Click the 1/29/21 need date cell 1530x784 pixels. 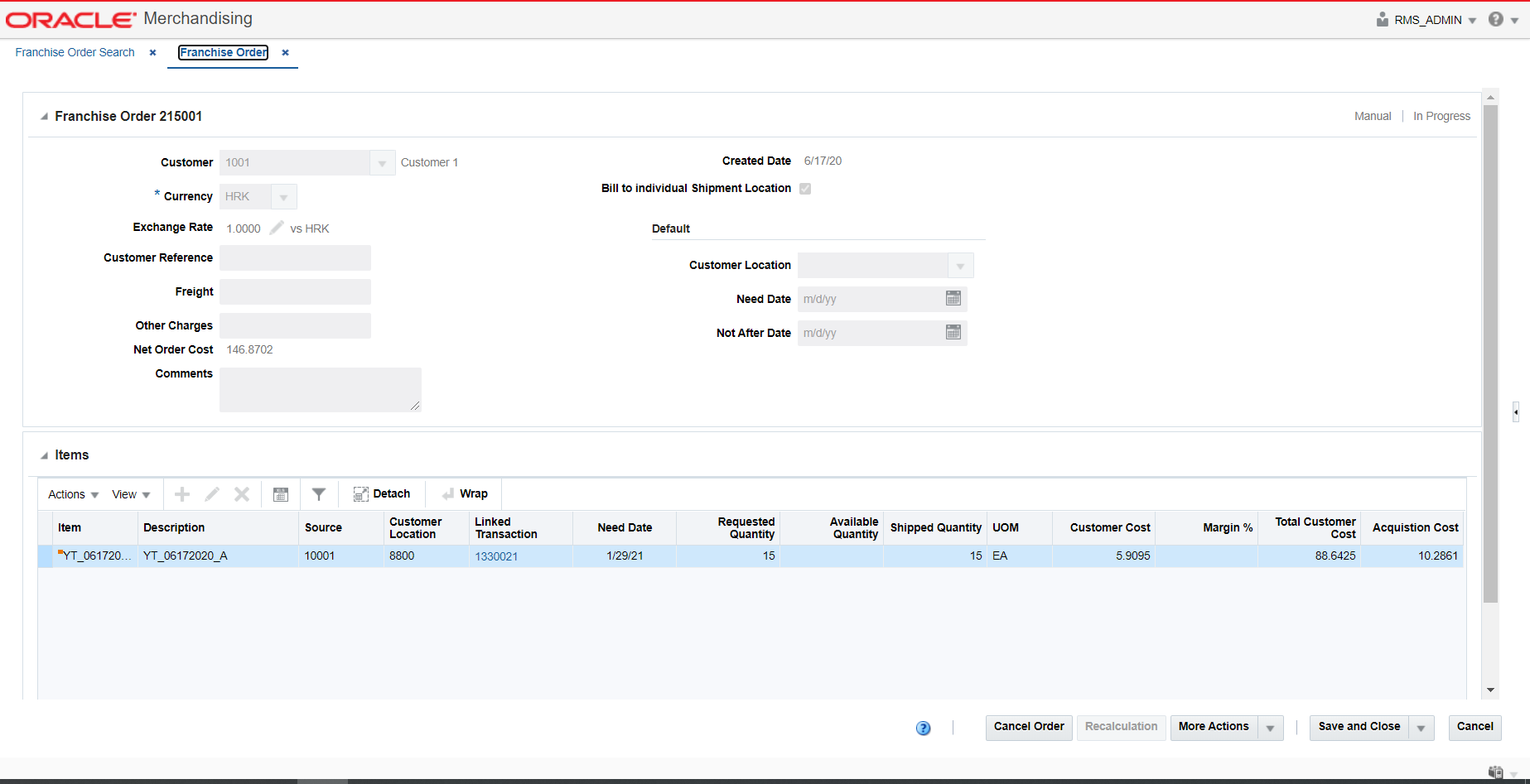pos(625,556)
